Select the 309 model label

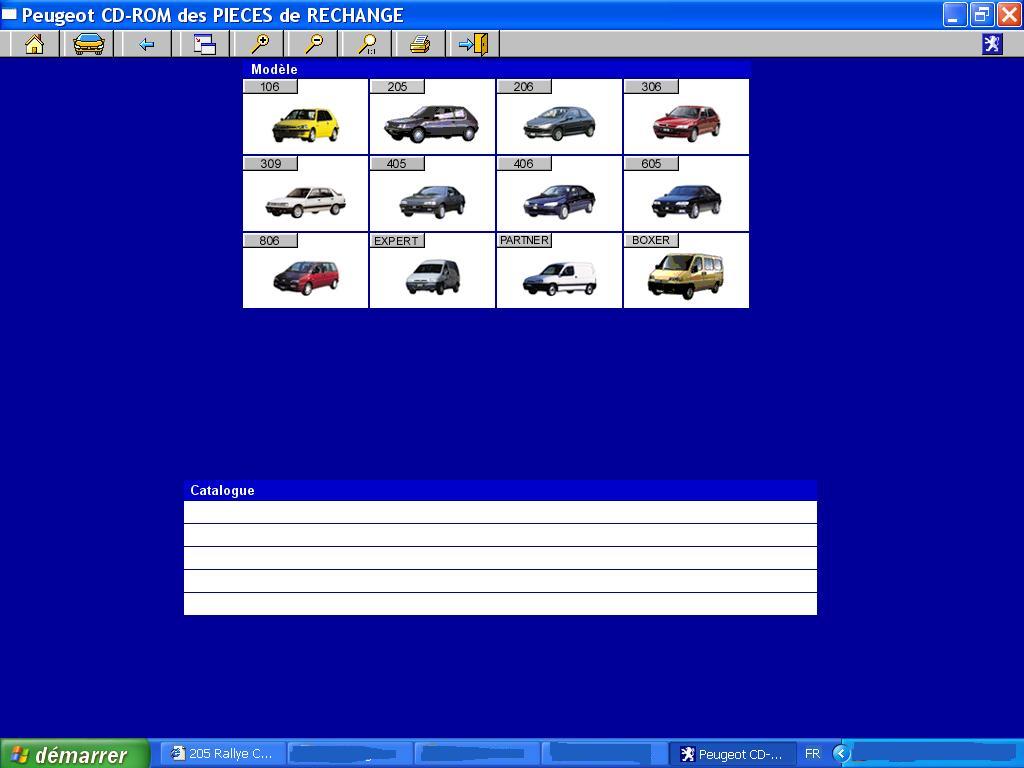[x=270, y=163]
